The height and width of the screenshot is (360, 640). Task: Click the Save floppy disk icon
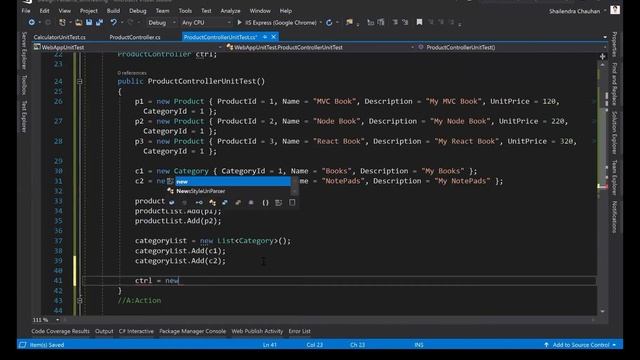89,22
